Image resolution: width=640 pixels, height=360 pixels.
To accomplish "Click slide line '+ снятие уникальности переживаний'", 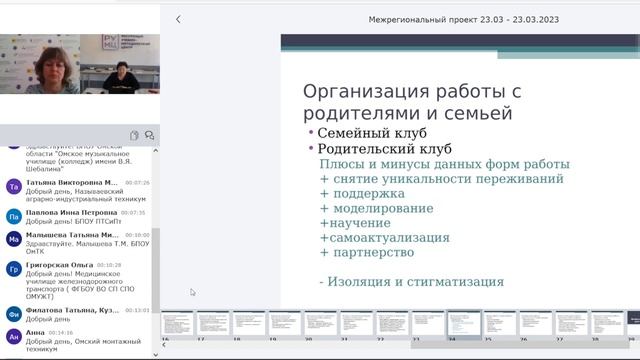I will (x=442, y=179).
